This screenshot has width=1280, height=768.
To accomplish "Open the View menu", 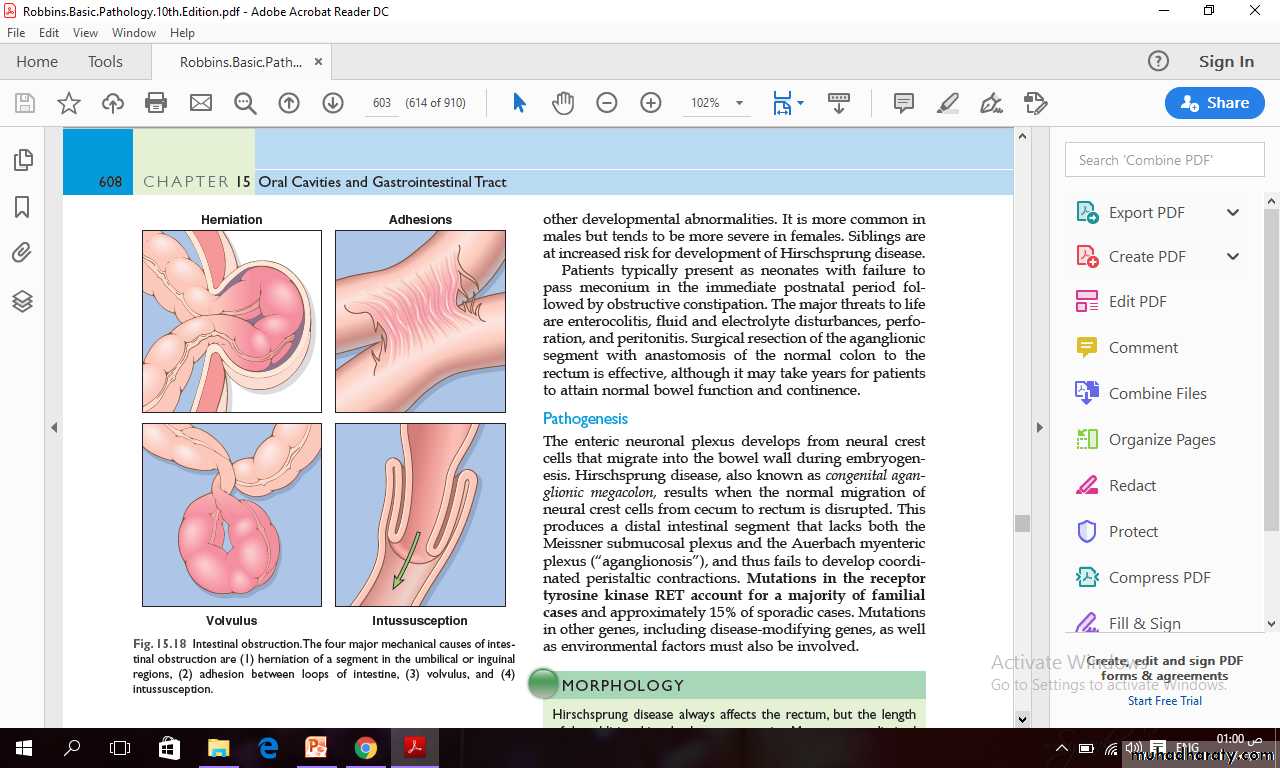I will pyautogui.click(x=85, y=33).
